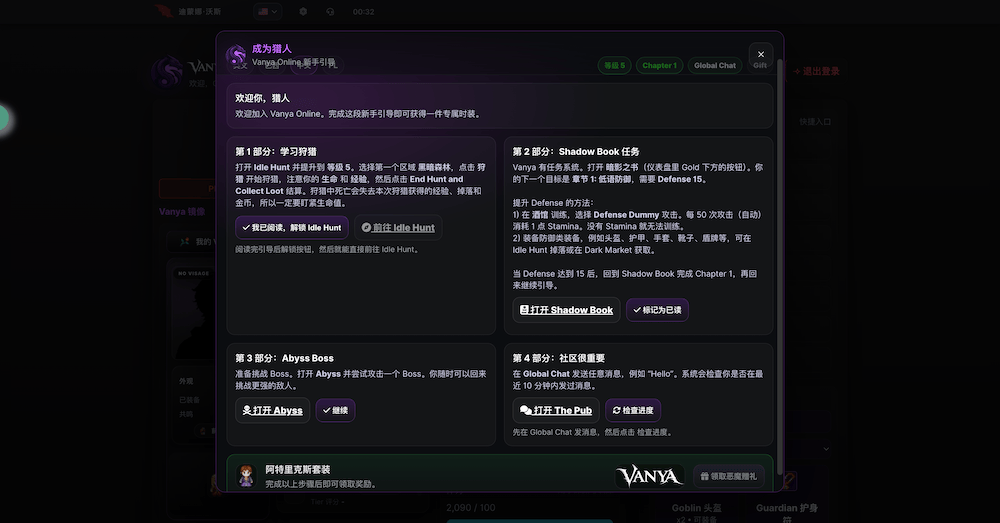Mark part 2 as read (标记为已读)
The width and height of the screenshot is (1000, 523).
coord(657,310)
